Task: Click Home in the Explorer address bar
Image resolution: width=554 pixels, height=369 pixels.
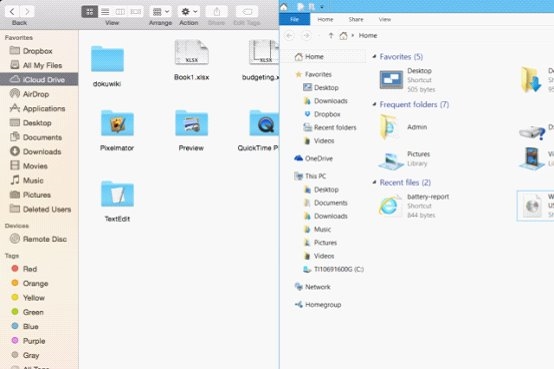Action: pos(368,35)
